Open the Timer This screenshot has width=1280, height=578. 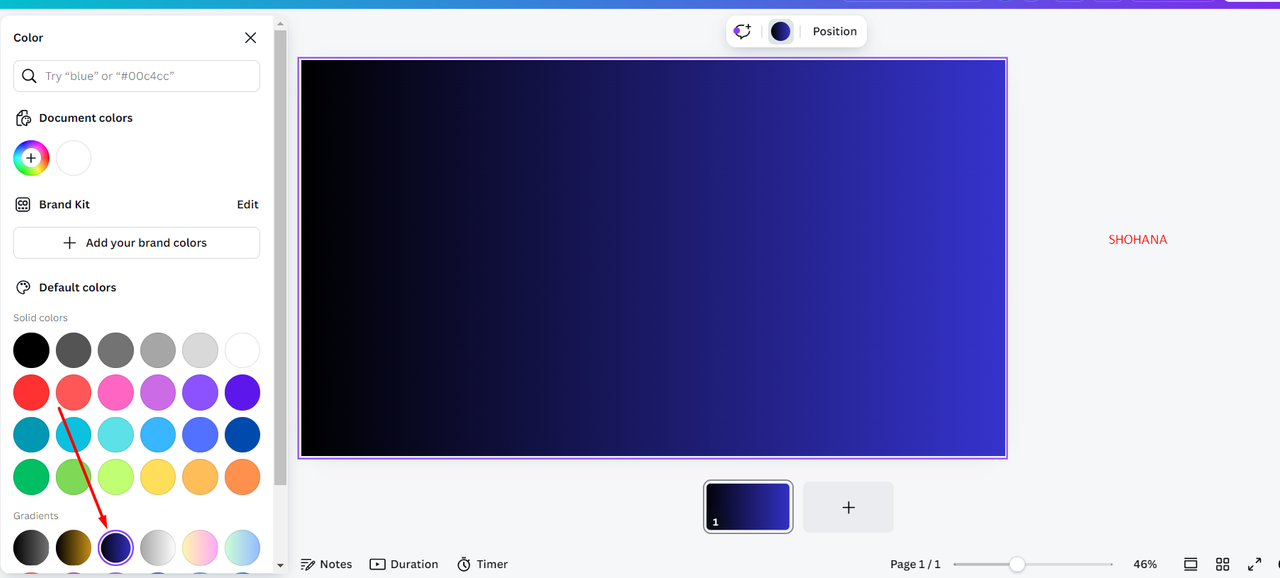pos(482,564)
